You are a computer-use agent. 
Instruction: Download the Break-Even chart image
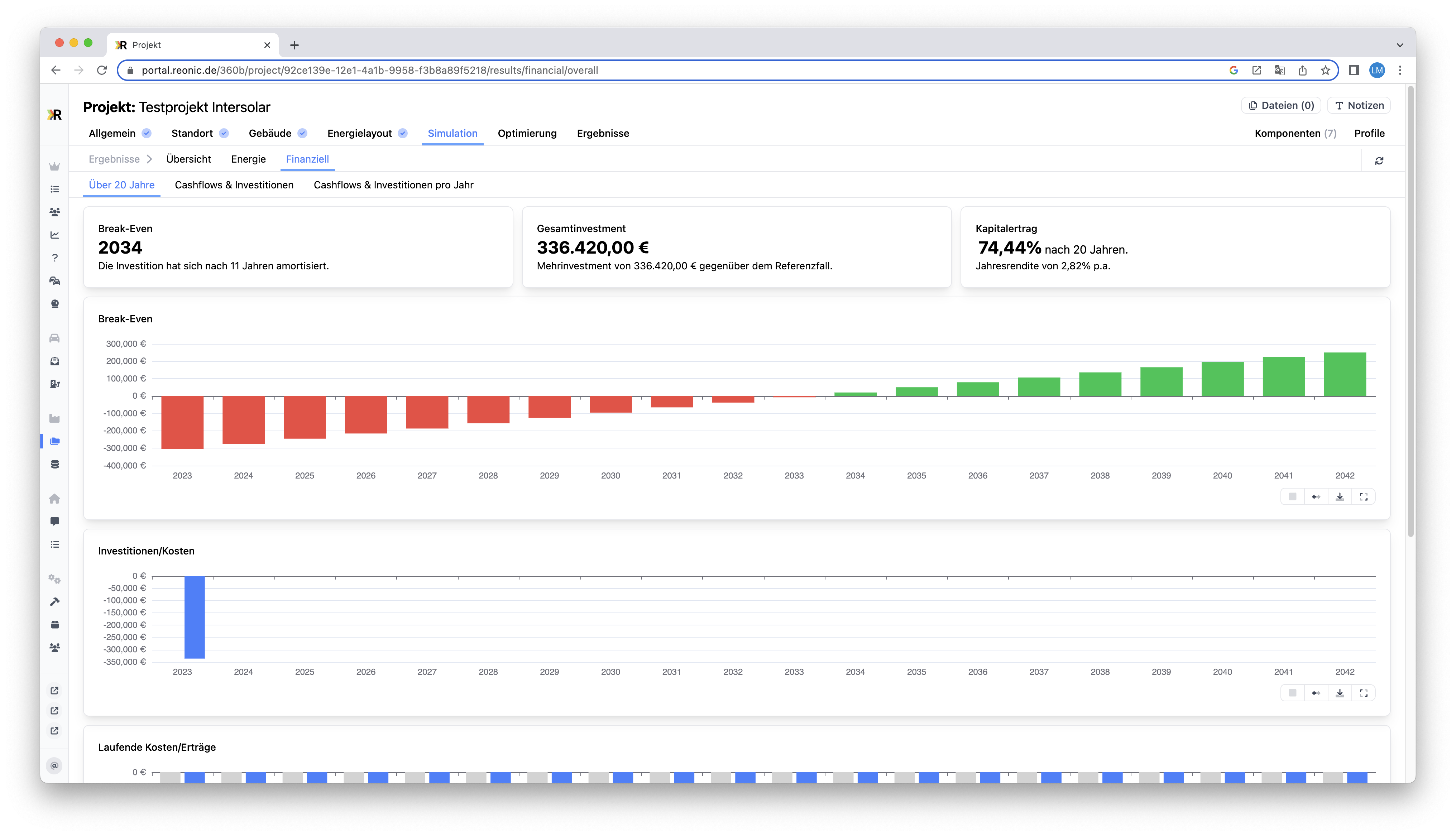pyautogui.click(x=1340, y=497)
